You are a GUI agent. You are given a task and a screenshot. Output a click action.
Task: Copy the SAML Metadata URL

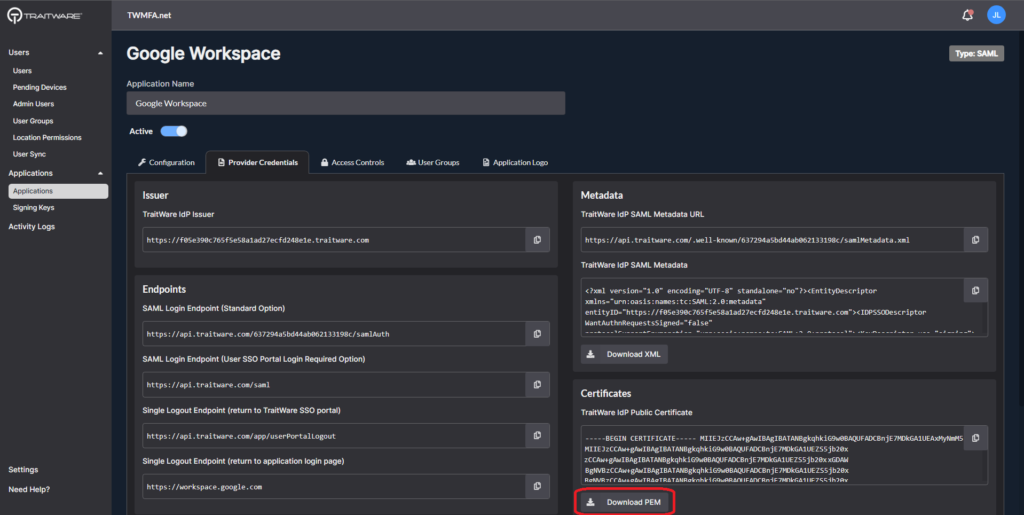pos(976,240)
